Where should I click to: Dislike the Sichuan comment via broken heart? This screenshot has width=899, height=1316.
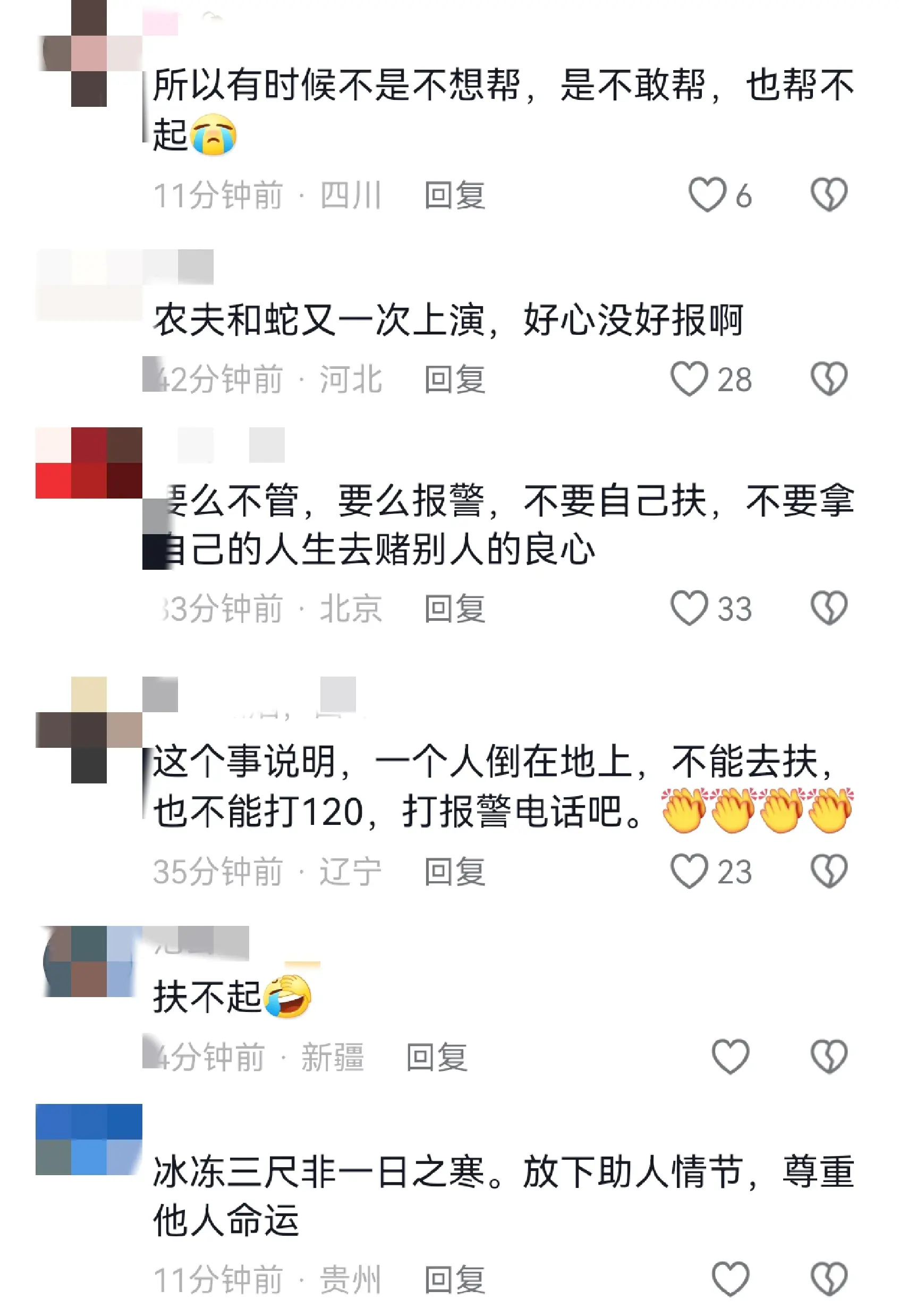[x=829, y=195]
